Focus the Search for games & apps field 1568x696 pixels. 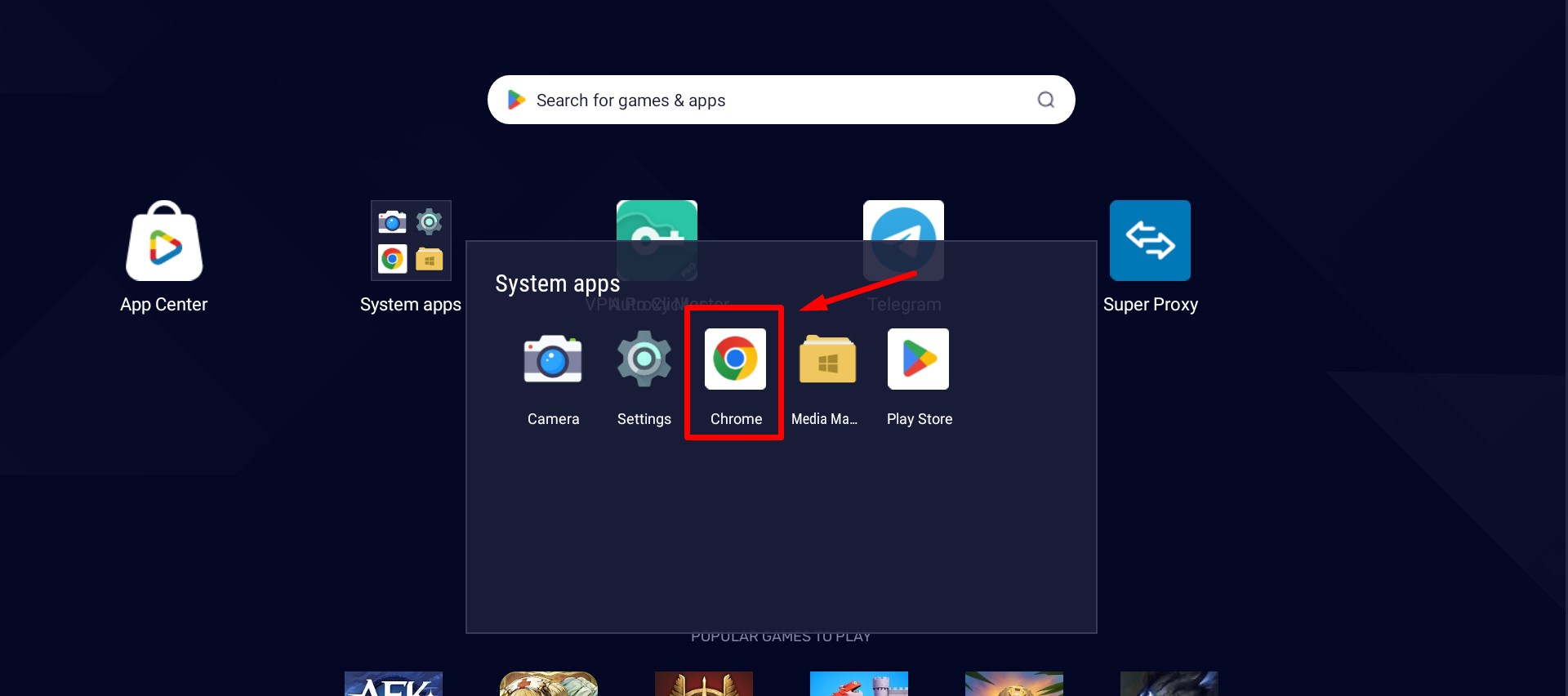(x=781, y=100)
